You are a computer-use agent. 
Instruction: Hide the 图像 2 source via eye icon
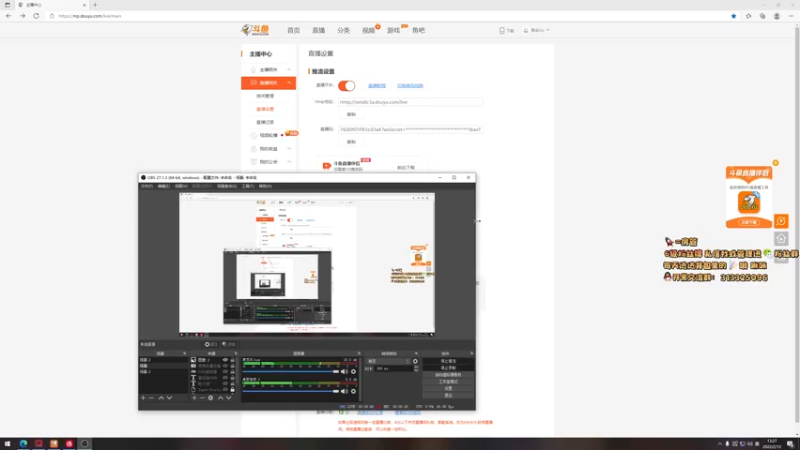click(225, 360)
